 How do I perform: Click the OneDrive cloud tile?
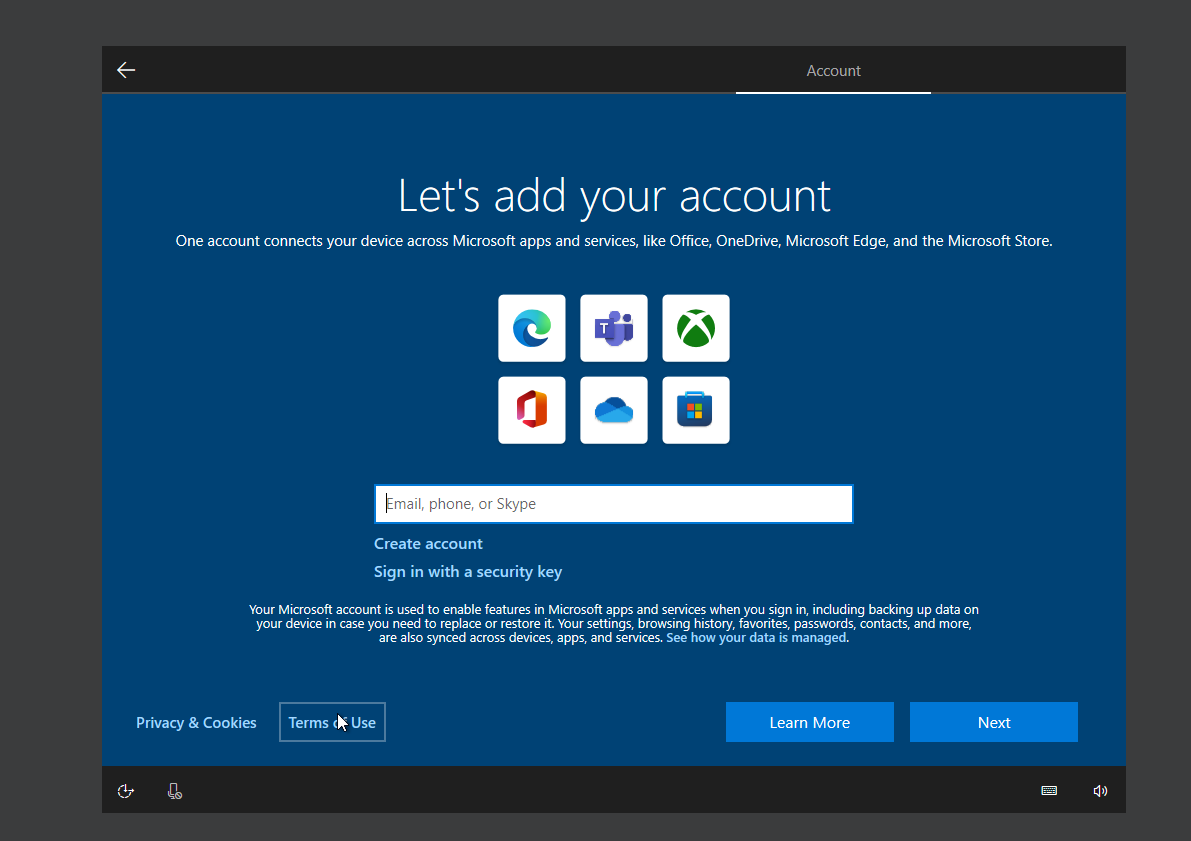pyautogui.click(x=614, y=410)
